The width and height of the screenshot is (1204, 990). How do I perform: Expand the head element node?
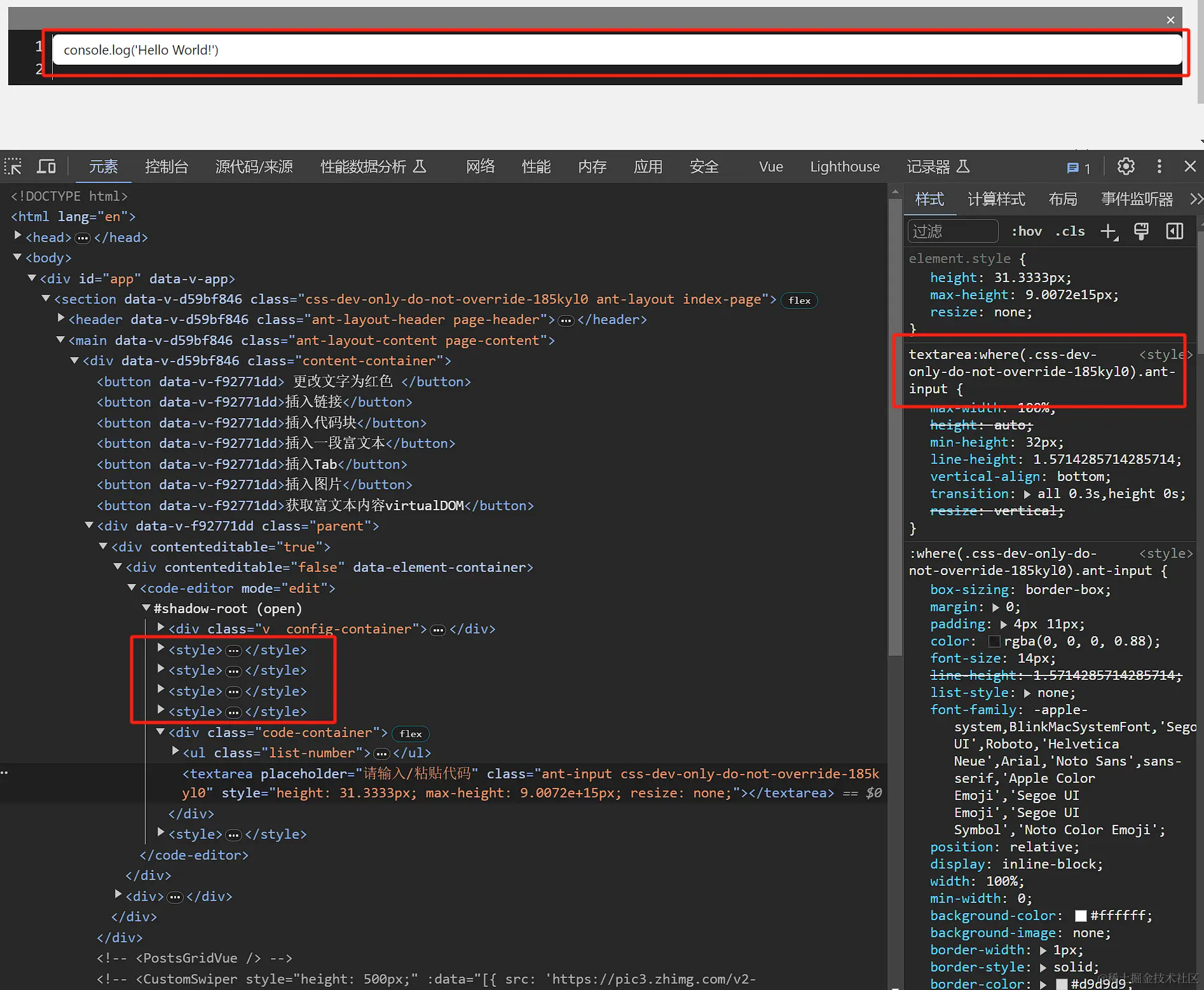(18, 236)
